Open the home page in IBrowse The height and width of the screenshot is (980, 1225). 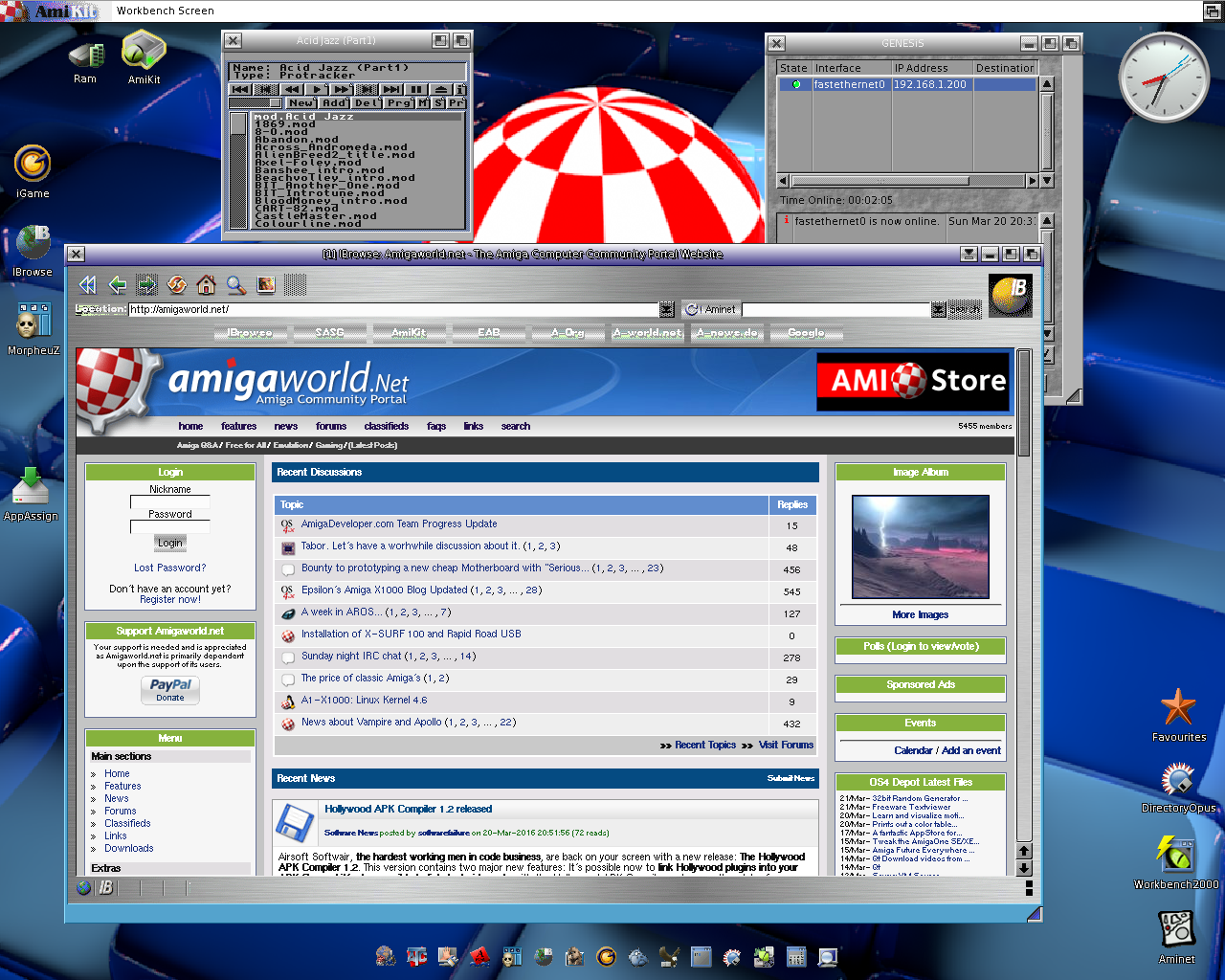pyautogui.click(x=206, y=284)
